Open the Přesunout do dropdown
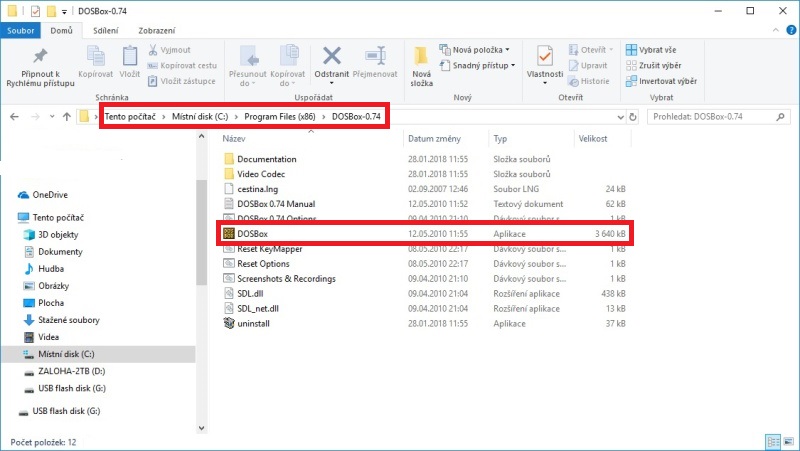The width and height of the screenshot is (800, 451). (247, 66)
